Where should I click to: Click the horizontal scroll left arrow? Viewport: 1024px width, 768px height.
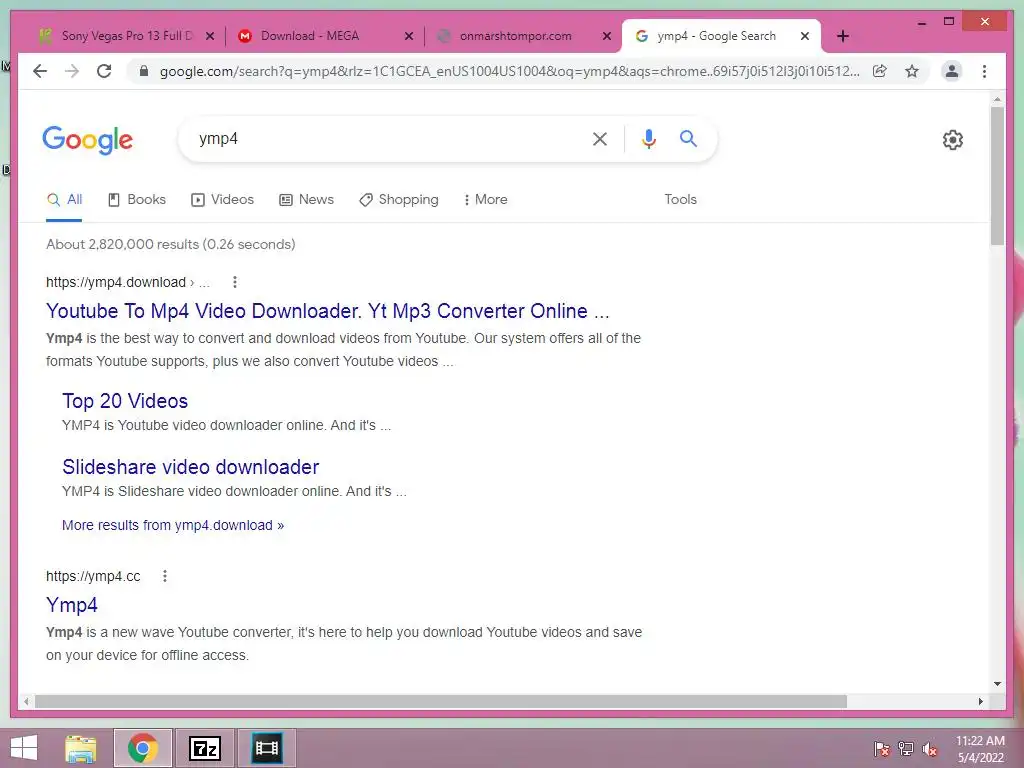tap(26, 701)
